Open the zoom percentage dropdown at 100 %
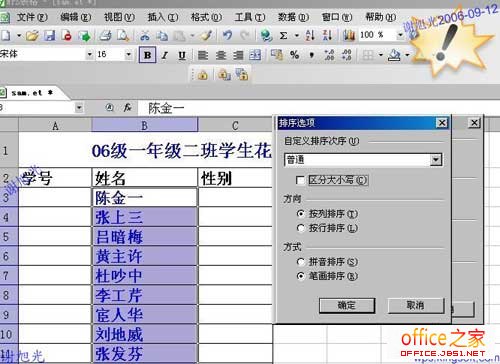The height and width of the screenshot is (364, 500). click(400, 35)
